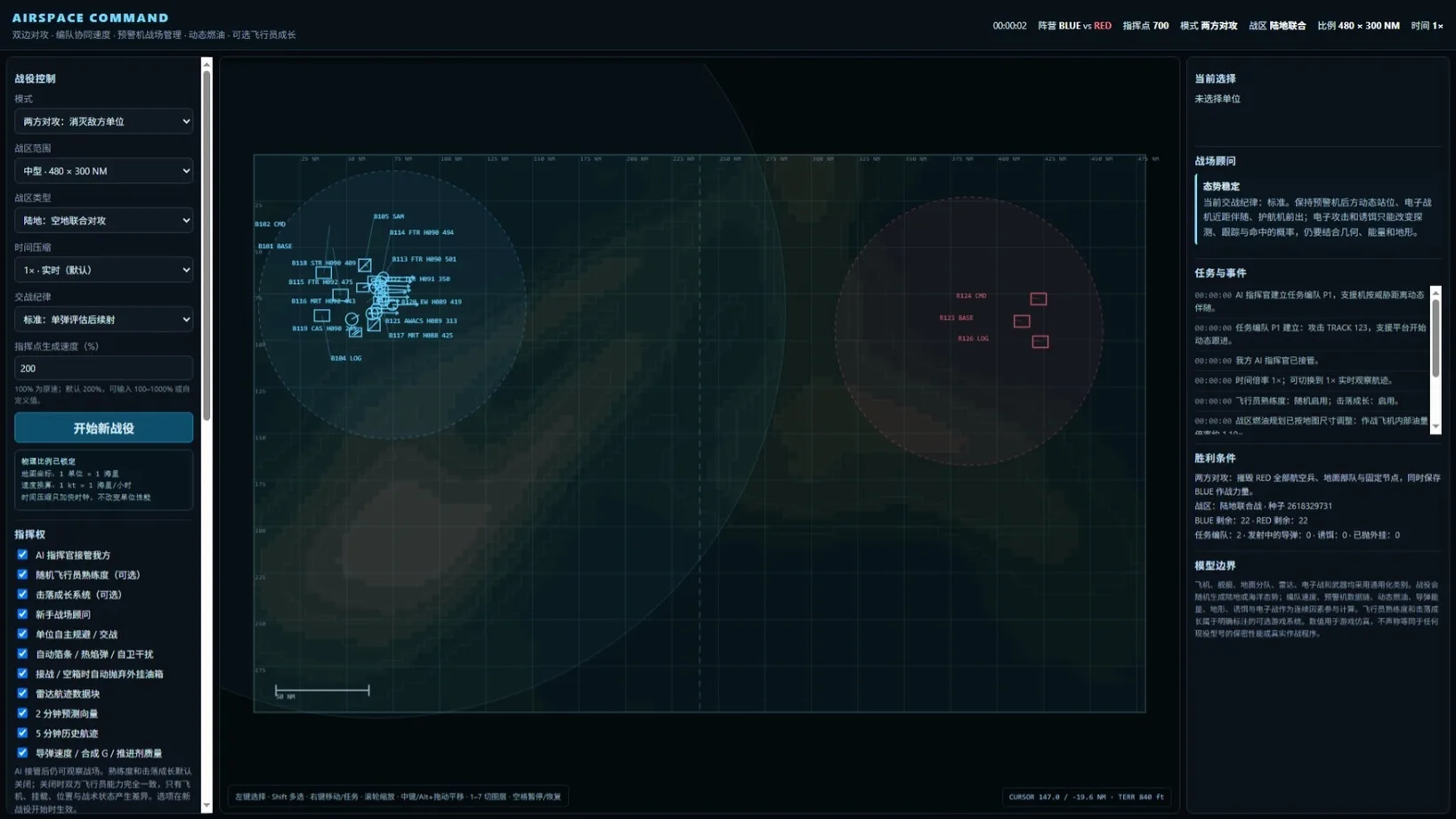Click the 阵营 BLUE vs RED indicator
The image size is (1456, 819).
coord(1074,26)
